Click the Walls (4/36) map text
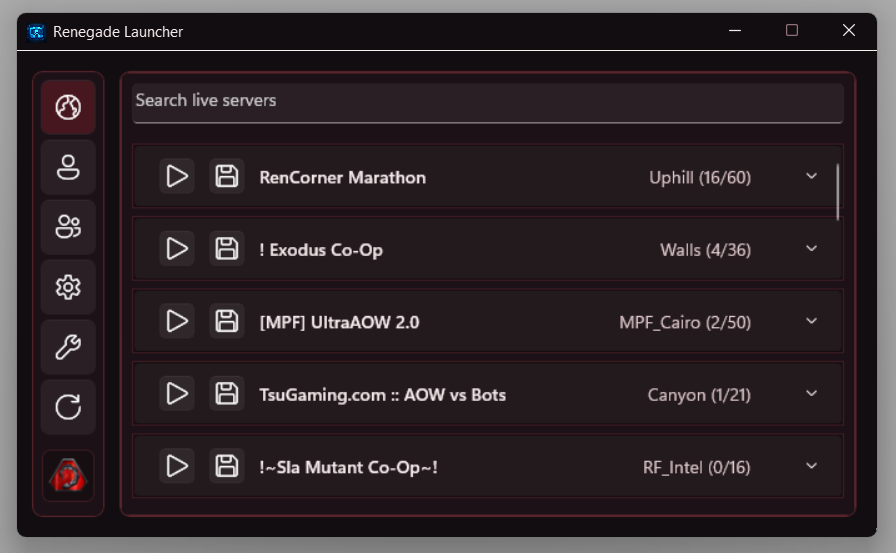The height and width of the screenshot is (553, 896). (706, 250)
